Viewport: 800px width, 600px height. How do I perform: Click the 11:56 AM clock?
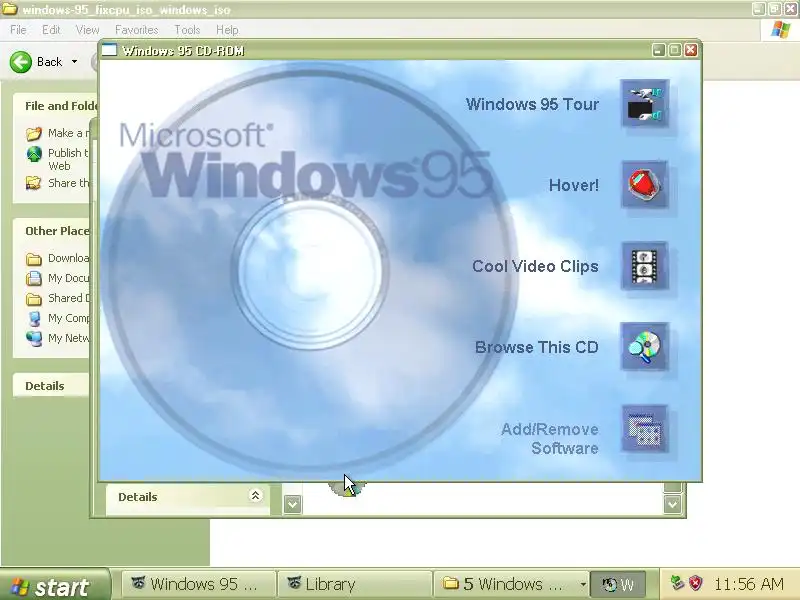[x=749, y=584]
